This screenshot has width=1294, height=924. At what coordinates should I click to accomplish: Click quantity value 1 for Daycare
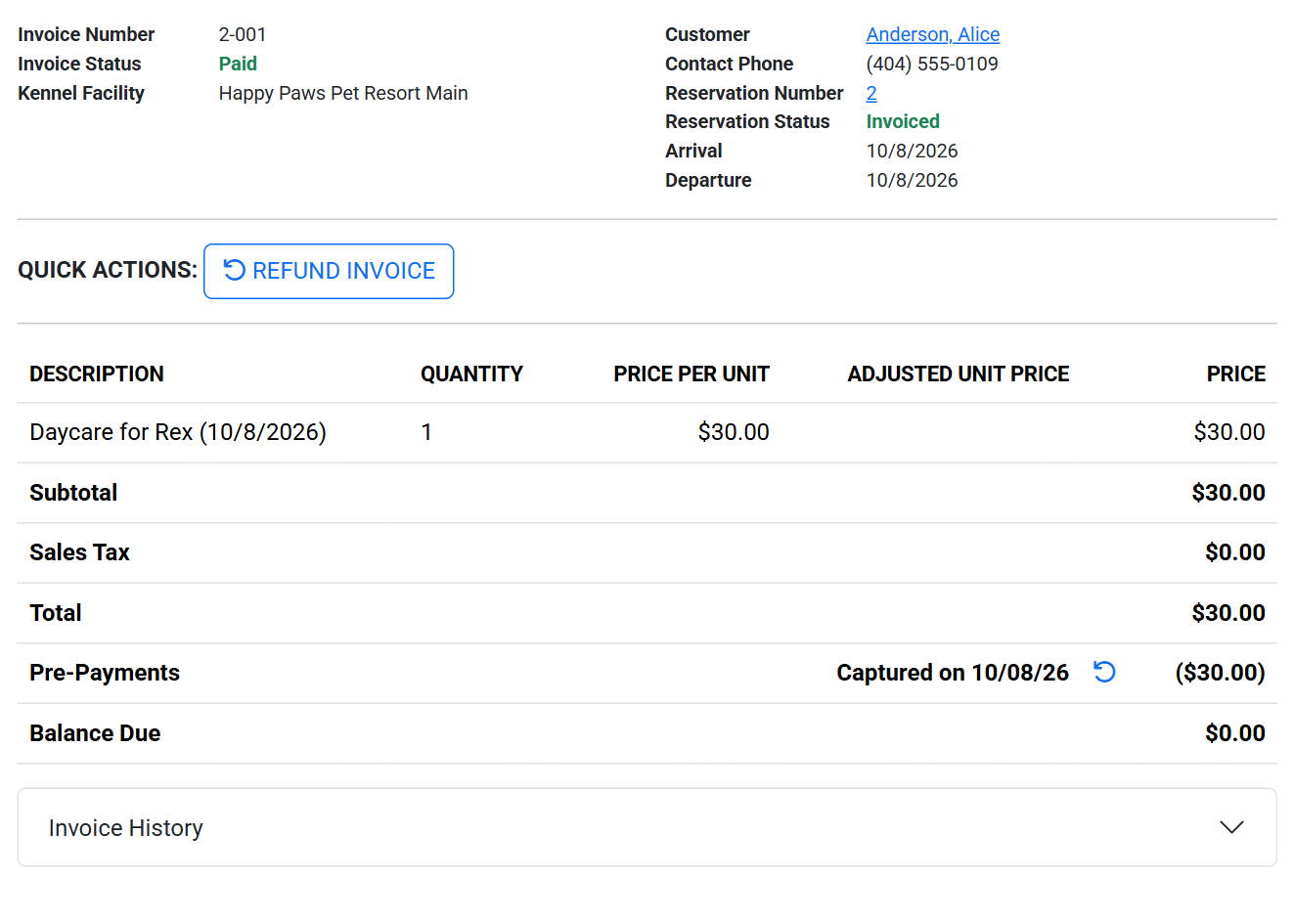(426, 432)
